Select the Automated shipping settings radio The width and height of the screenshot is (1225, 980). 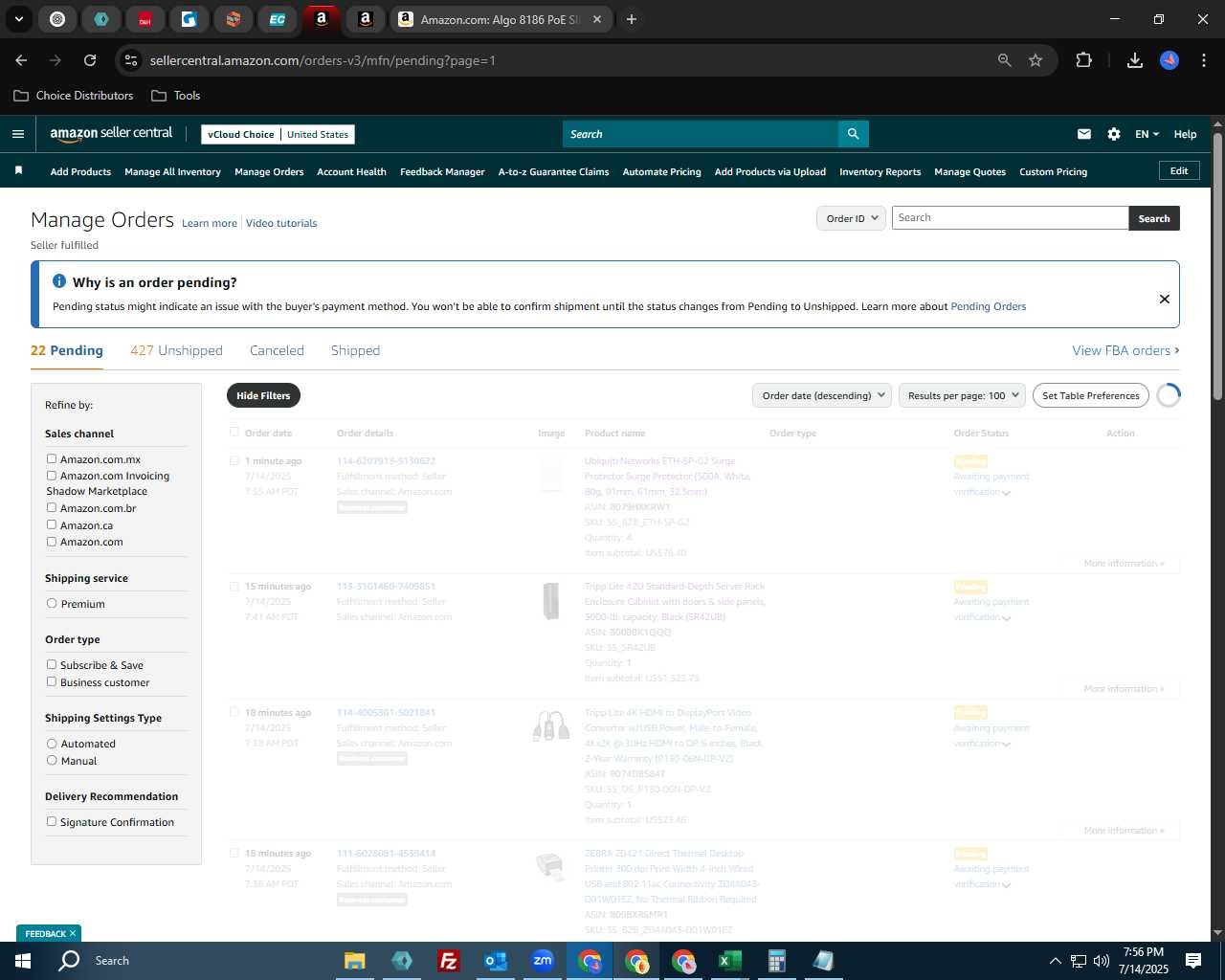click(x=52, y=743)
